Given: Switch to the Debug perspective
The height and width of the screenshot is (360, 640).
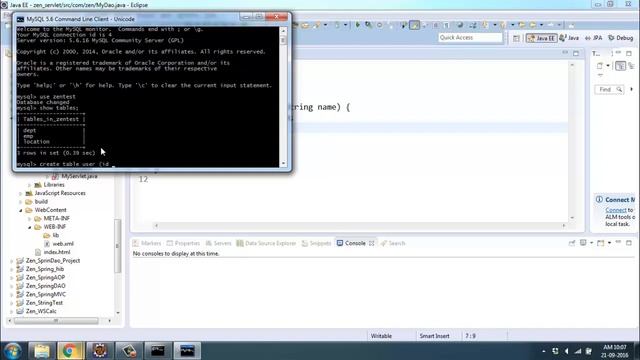Looking at the screenshot, I should click(620, 38).
